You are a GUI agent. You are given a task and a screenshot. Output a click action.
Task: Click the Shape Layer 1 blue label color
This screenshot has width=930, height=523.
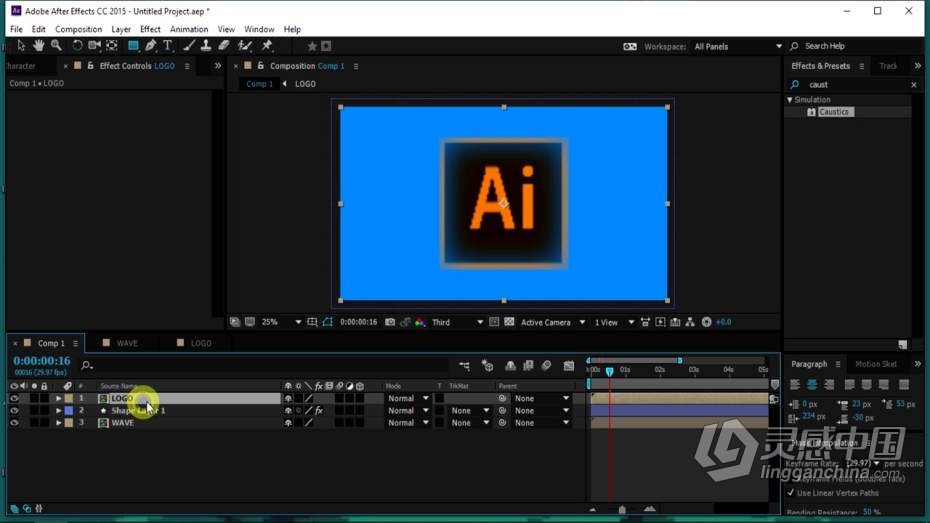pyautogui.click(x=69, y=410)
